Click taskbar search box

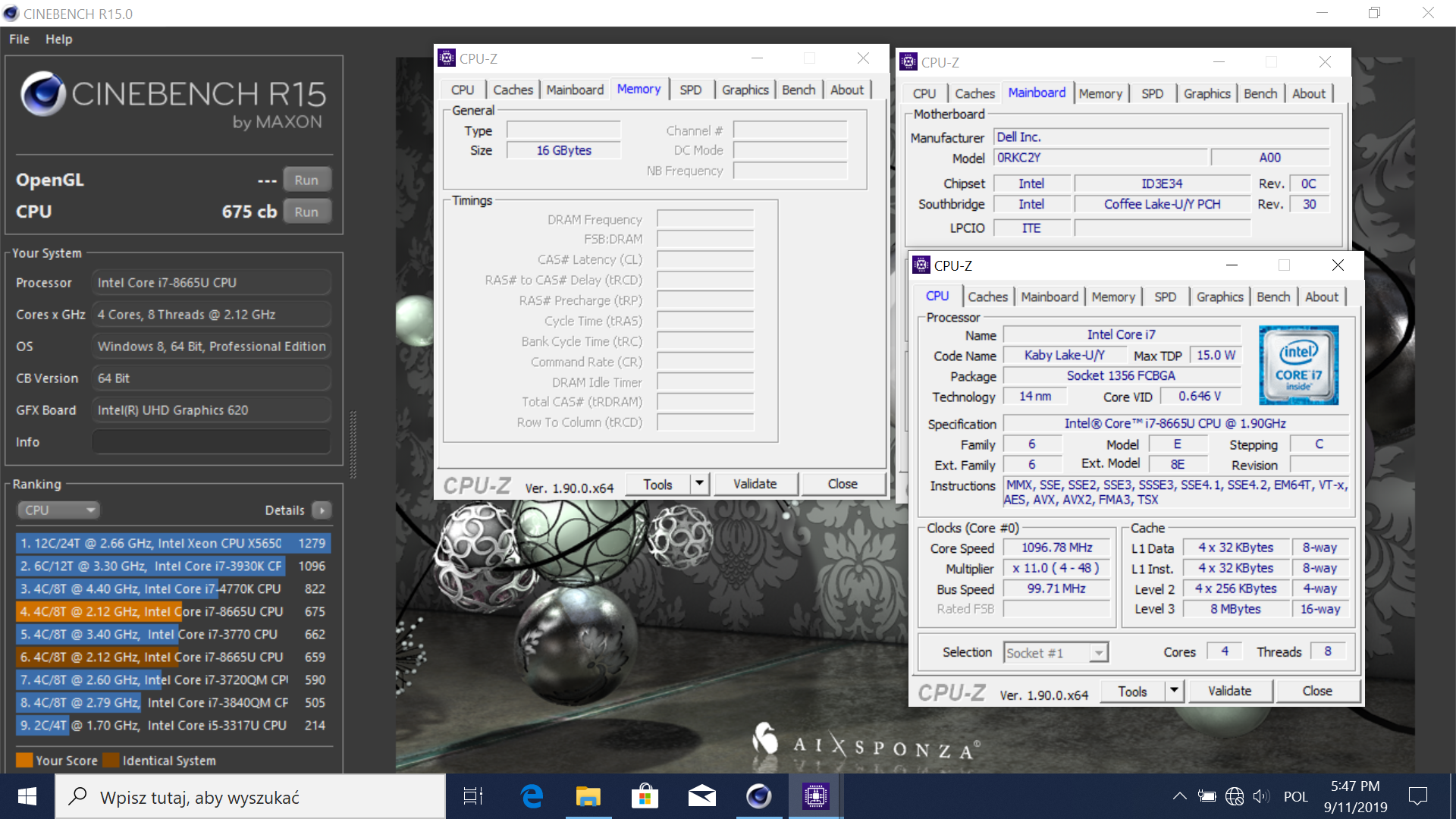pos(250,796)
